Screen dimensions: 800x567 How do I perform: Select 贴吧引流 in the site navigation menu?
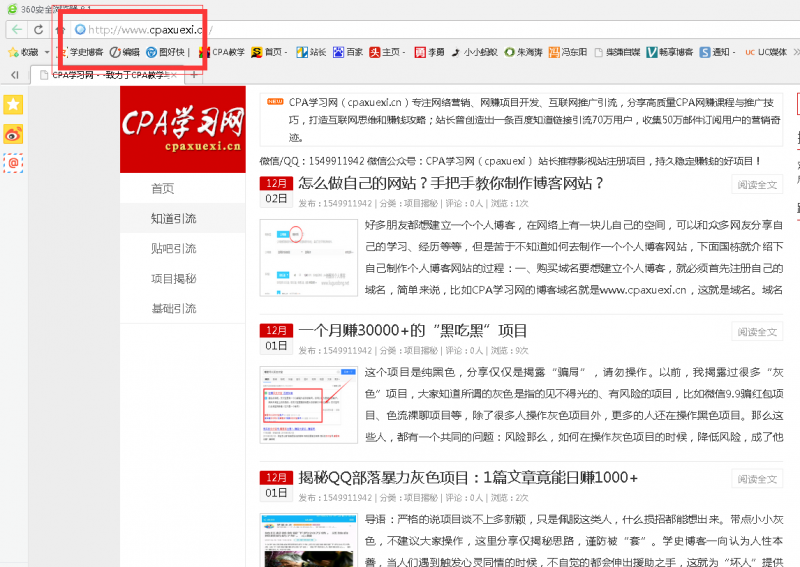(x=173, y=248)
